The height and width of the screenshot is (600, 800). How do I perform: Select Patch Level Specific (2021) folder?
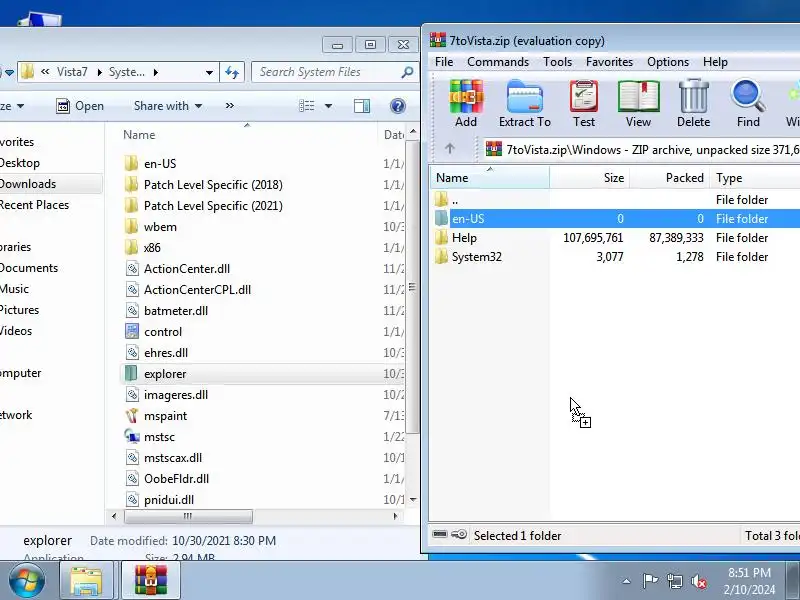213,206
